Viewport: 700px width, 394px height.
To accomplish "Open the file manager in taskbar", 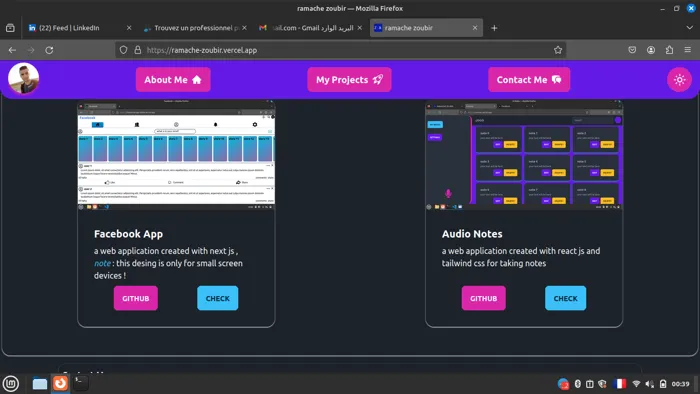I will (40, 383).
